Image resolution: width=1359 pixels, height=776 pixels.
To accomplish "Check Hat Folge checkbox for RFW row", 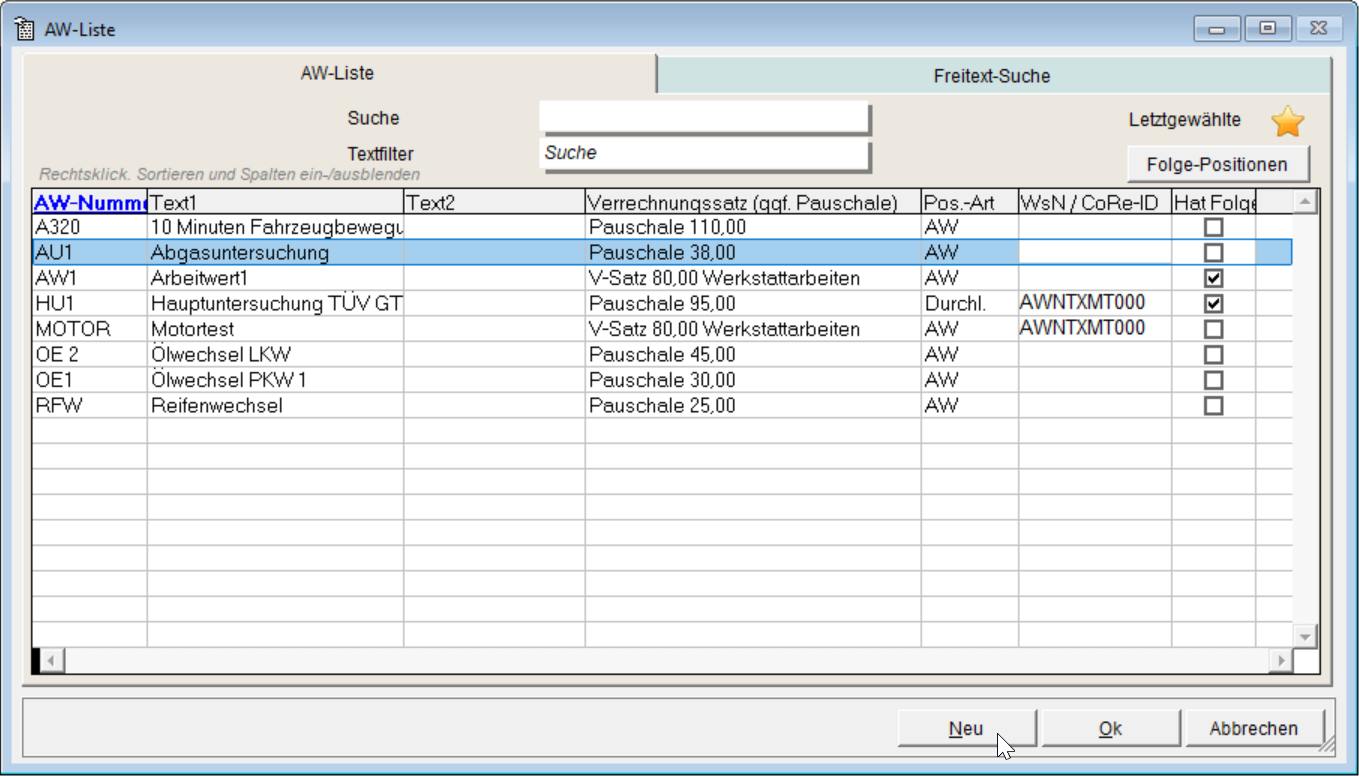I will [x=1213, y=405].
